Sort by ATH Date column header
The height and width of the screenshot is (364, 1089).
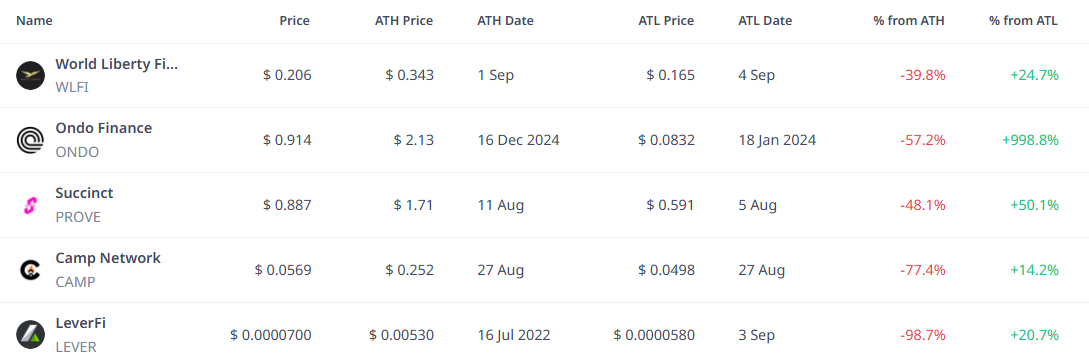tap(506, 21)
